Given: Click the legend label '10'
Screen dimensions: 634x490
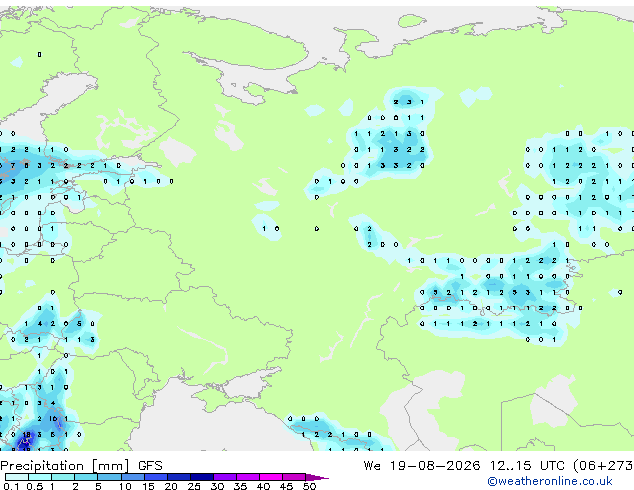Looking at the screenshot, I should 125,486.
